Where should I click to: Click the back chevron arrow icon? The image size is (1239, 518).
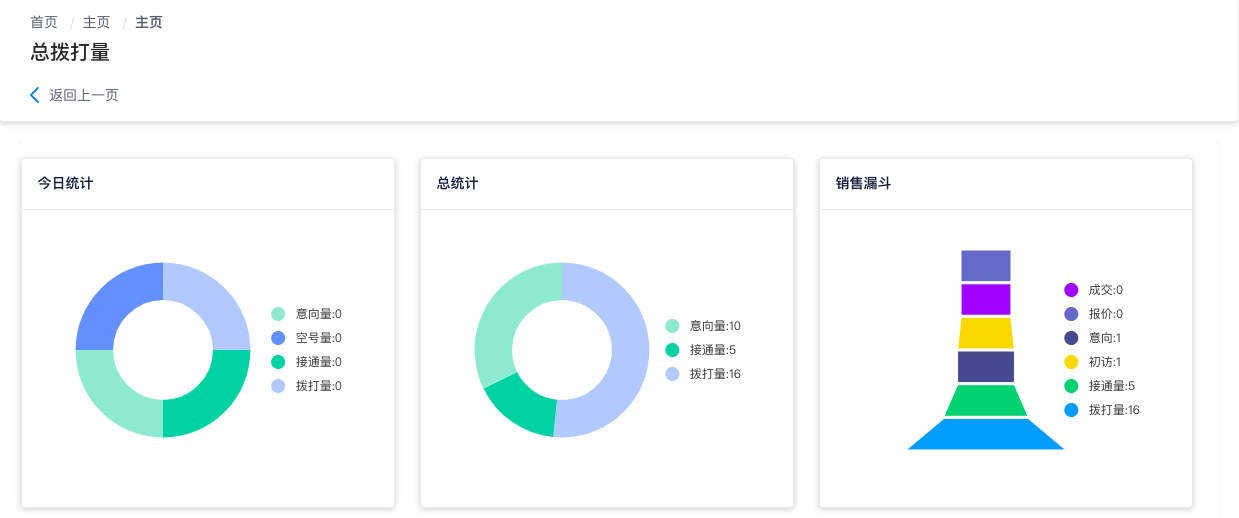tap(35, 95)
